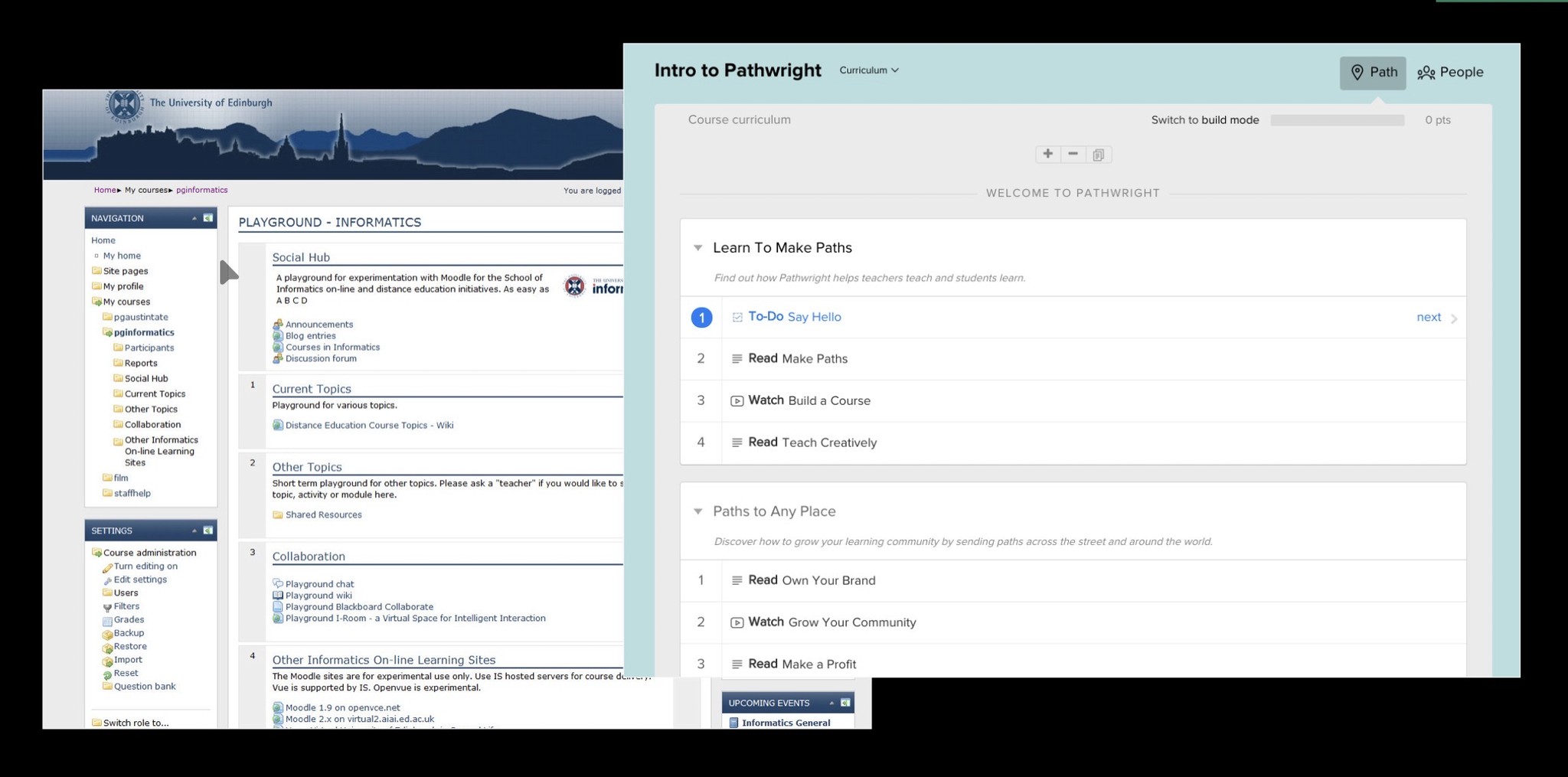The height and width of the screenshot is (777, 1568).
Task: Click the minus collapse-all icon under Course curriculum
Action: click(1073, 154)
